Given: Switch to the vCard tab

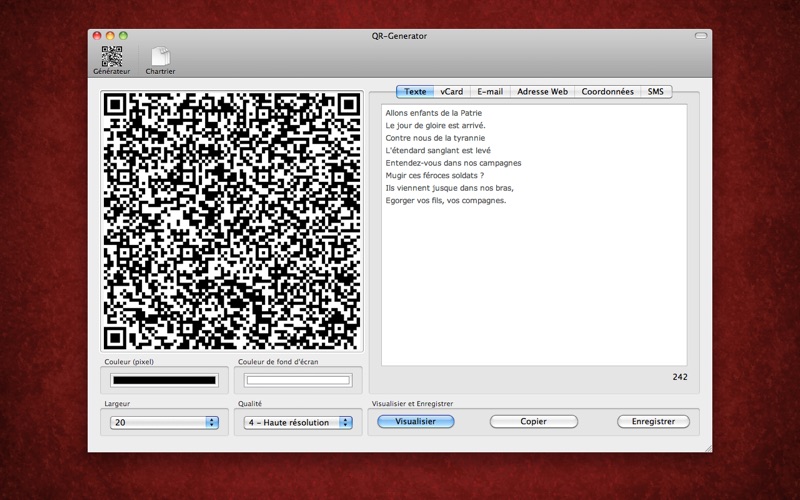Looking at the screenshot, I should pos(452,92).
